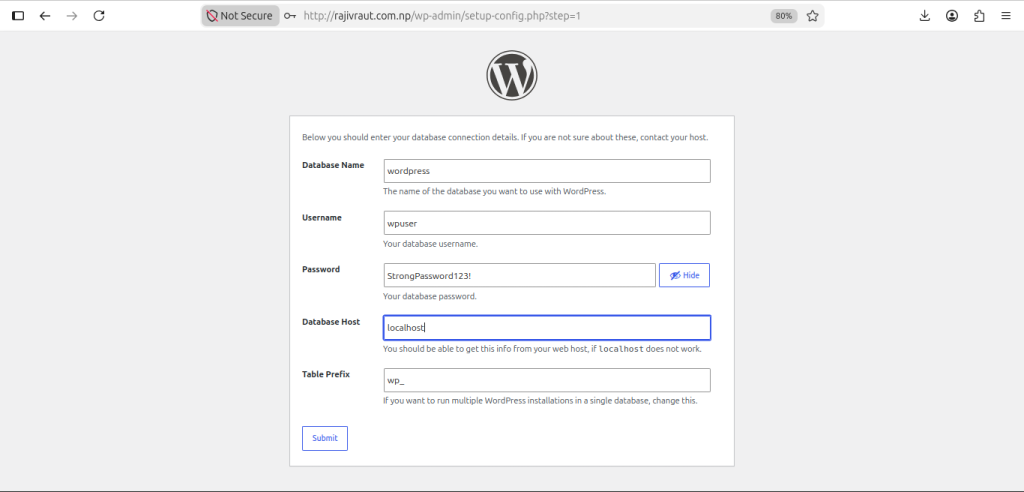Click the intro text about connection details

coord(505,138)
